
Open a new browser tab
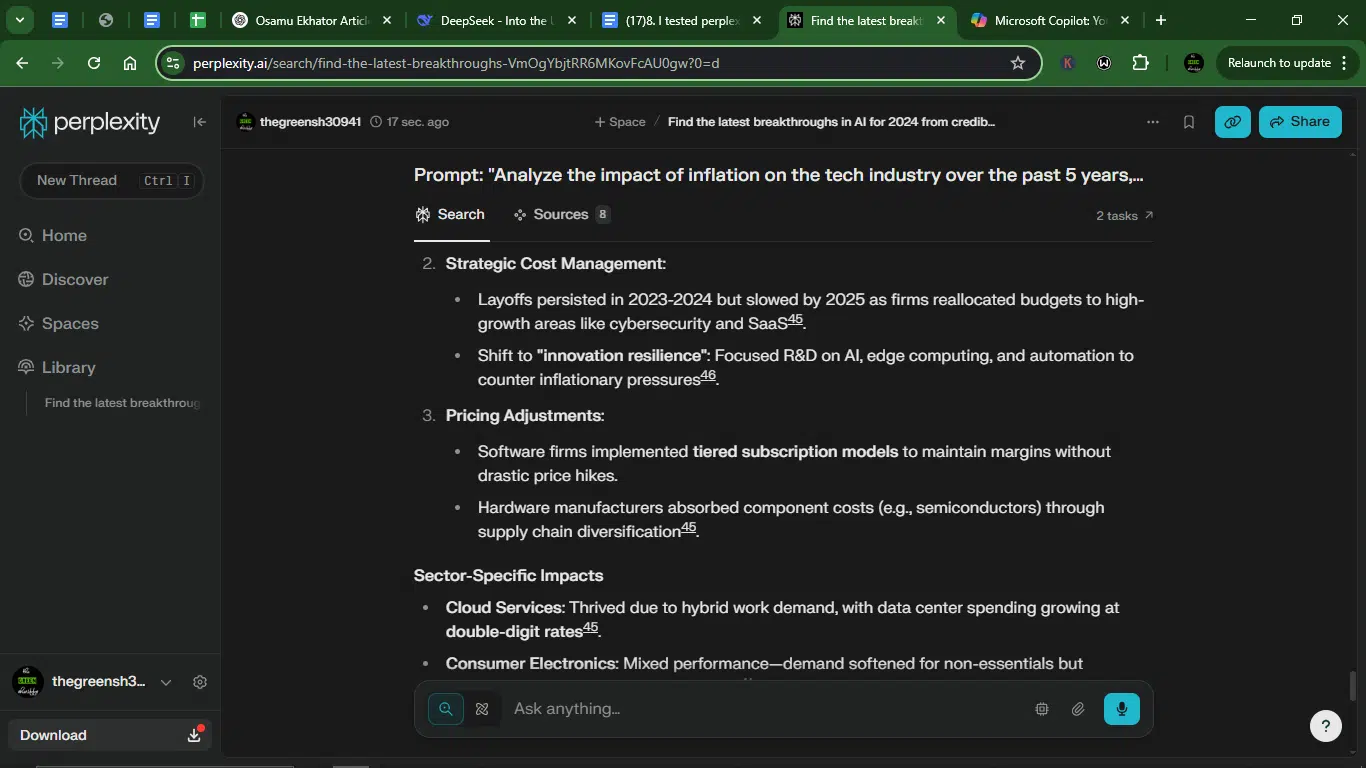pyautogui.click(x=1160, y=20)
